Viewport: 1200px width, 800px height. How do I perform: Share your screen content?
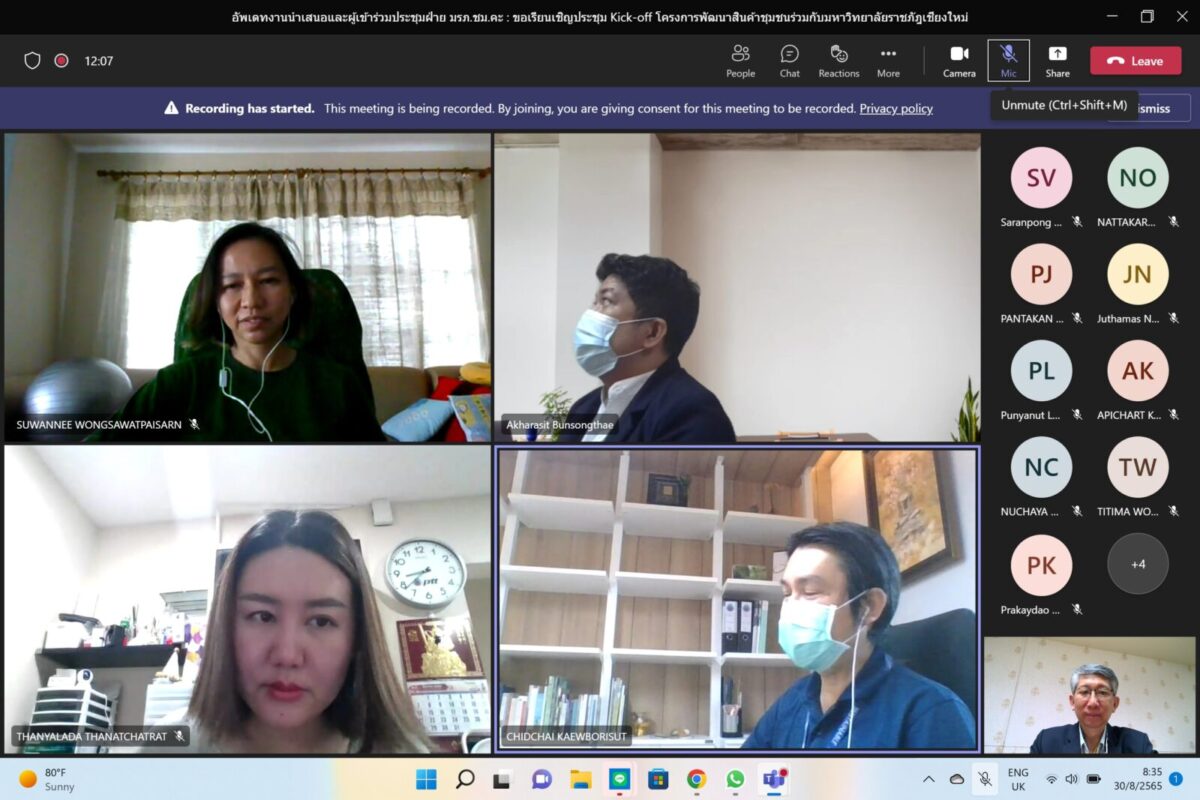[x=1057, y=60]
